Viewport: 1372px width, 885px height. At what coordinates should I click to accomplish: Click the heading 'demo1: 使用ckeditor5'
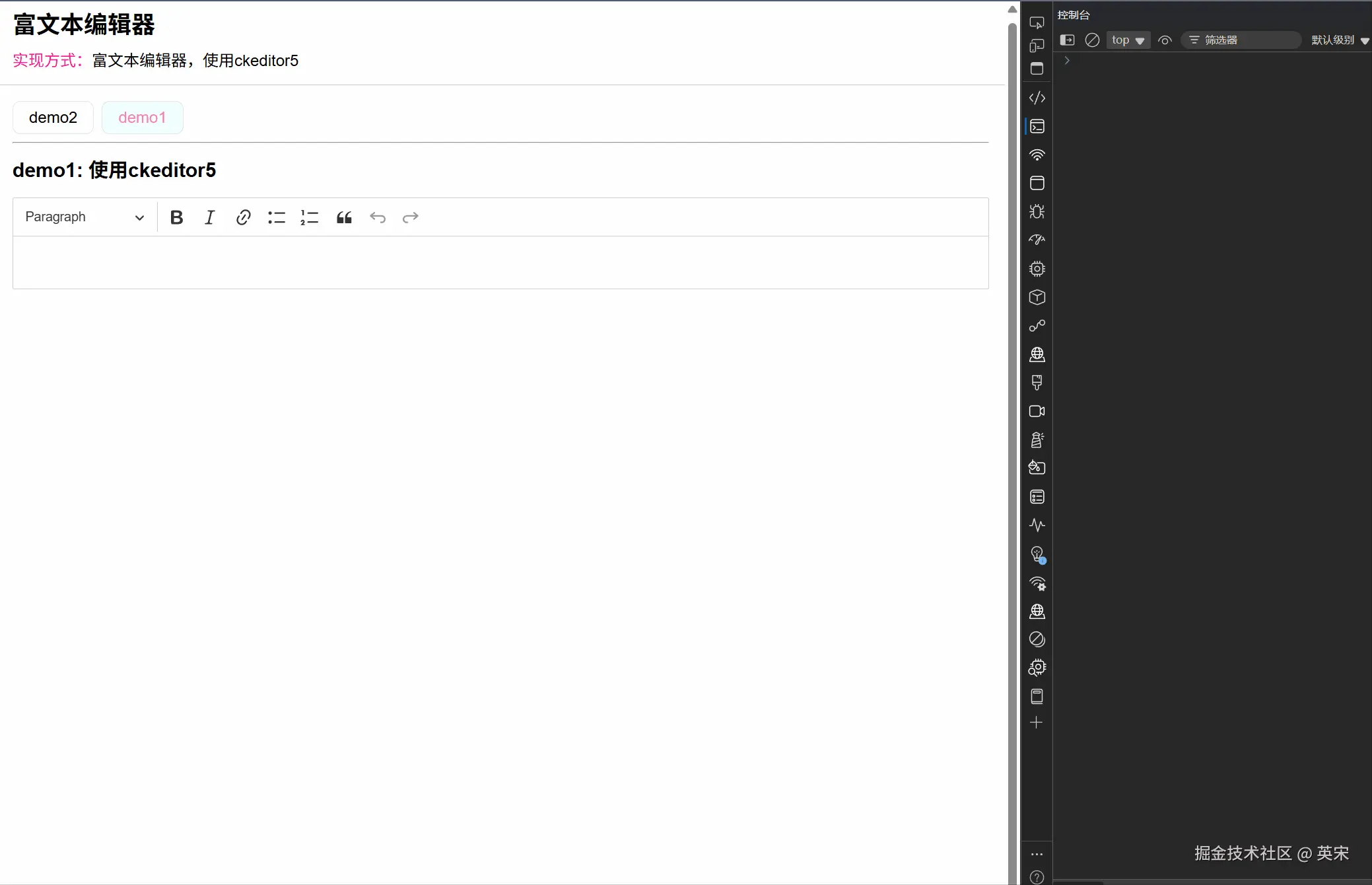point(114,170)
